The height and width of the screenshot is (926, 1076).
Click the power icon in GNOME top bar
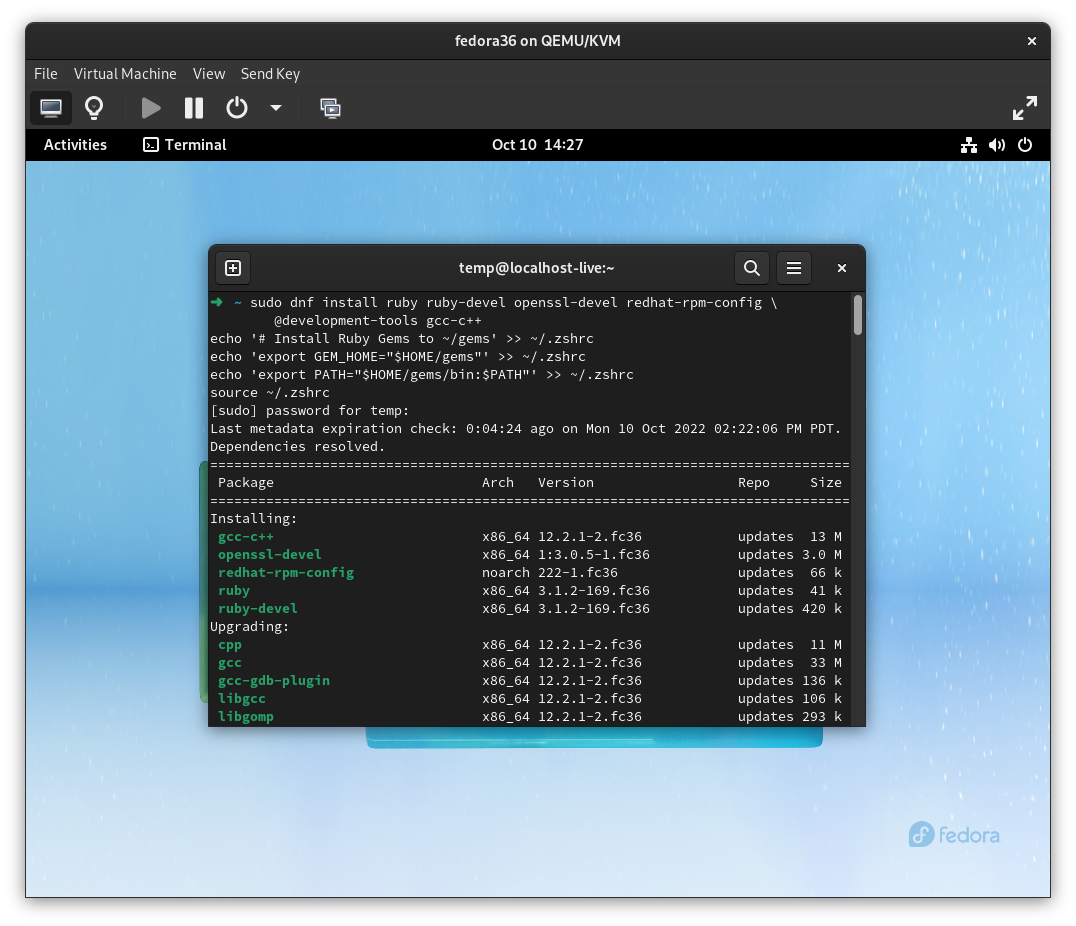pyautogui.click(x=1025, y=145)
